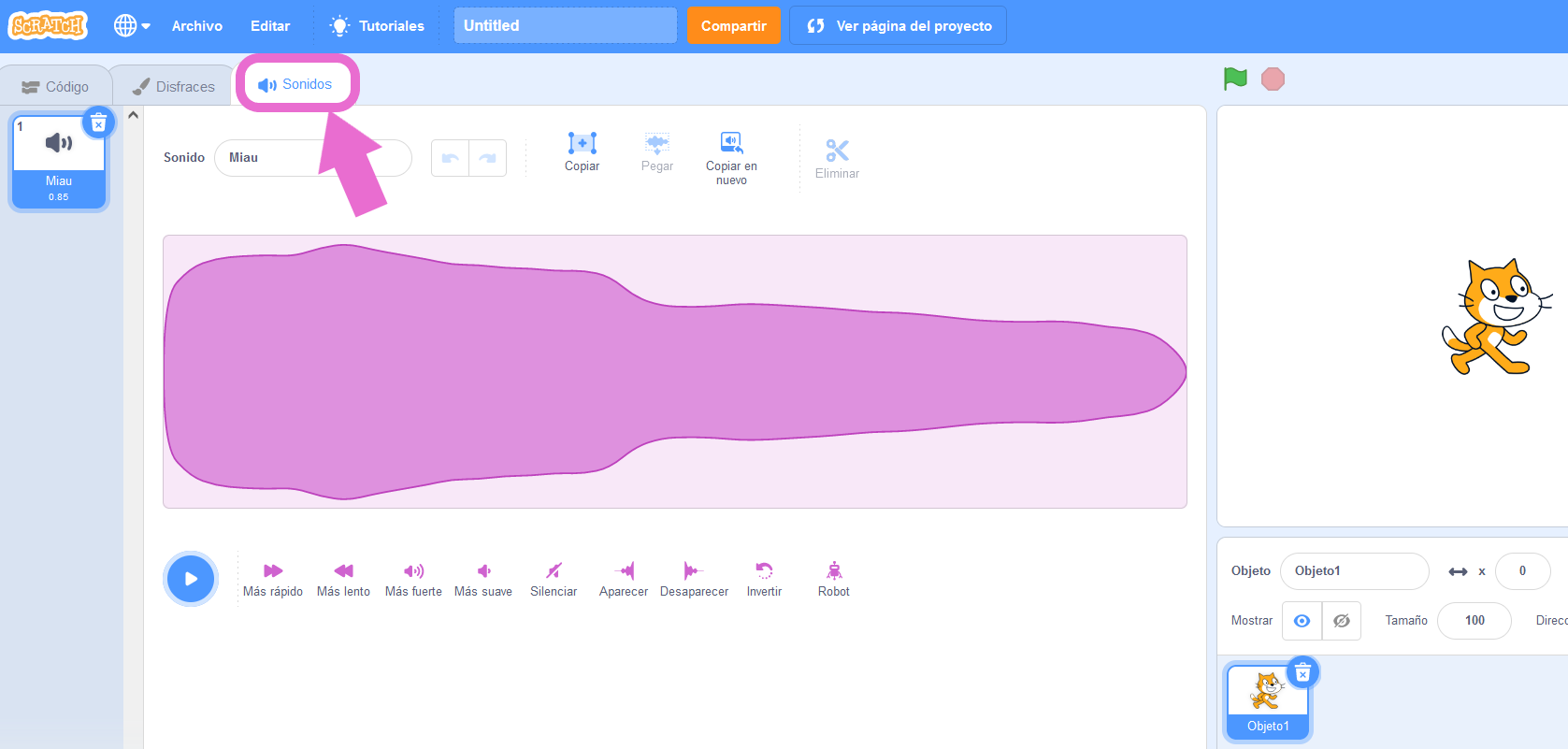The image size is (1568, 749).
Task: Click the red stop button
Action: (x=1273, y=79)
